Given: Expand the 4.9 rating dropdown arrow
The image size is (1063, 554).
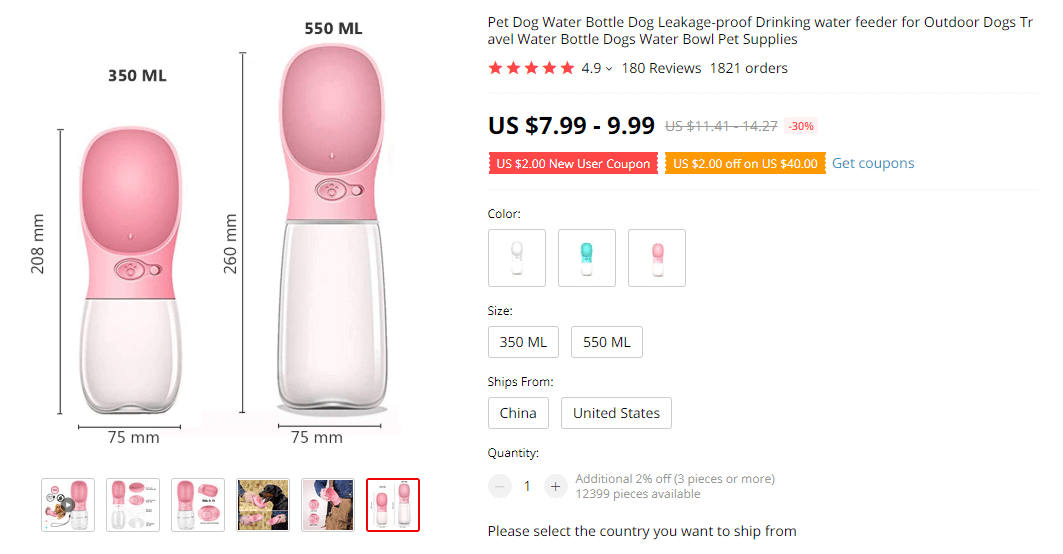Looking at the screenshot, I should (609, 69).
